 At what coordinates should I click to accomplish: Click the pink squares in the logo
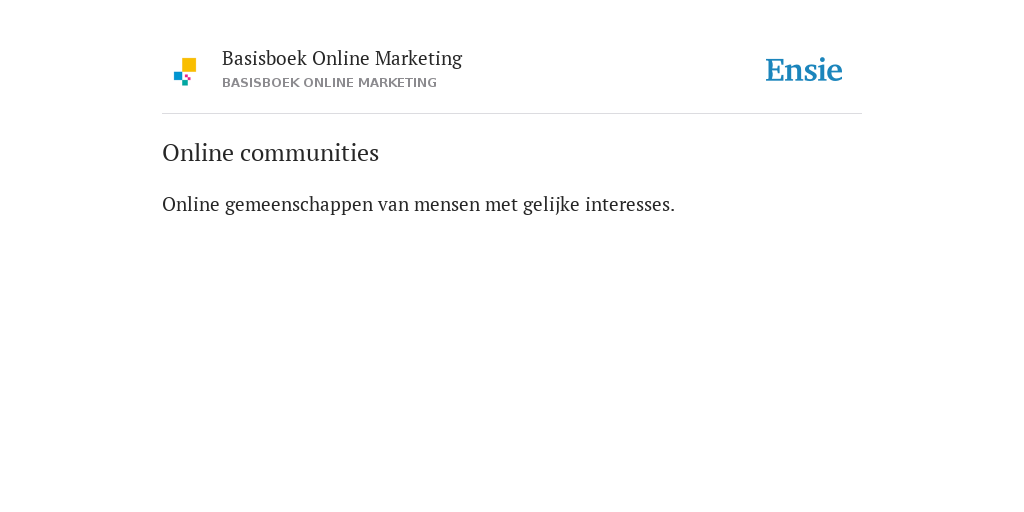(187, 76)
